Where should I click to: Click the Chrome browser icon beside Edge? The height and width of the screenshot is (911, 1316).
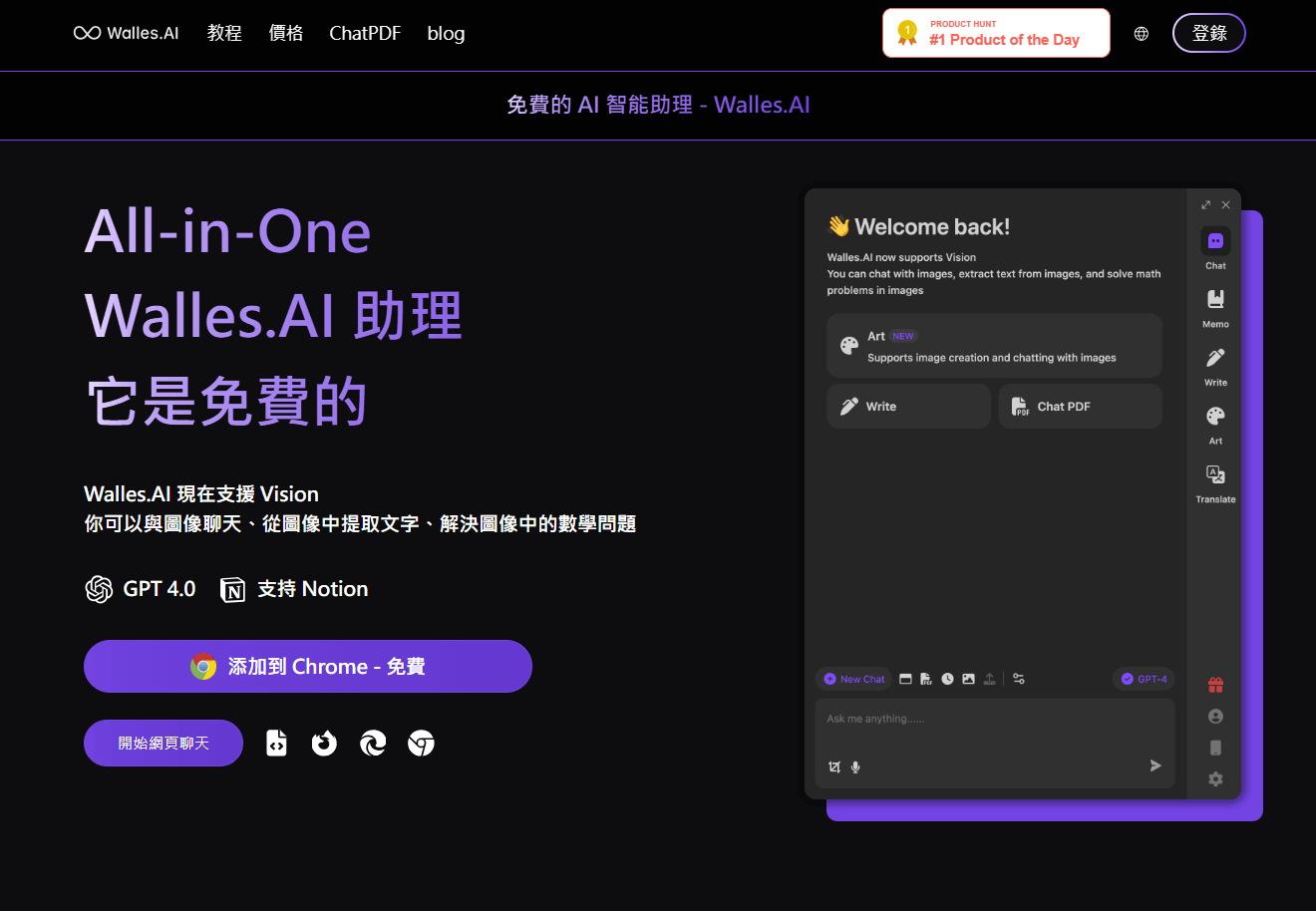[x=421, y=743]
